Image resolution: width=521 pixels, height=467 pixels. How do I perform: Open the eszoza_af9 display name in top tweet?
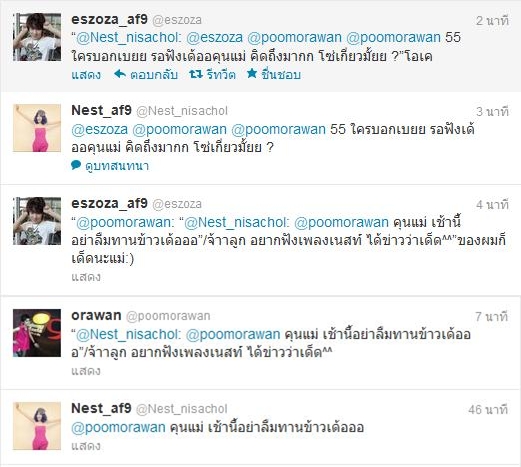click(x=109, y=19)
